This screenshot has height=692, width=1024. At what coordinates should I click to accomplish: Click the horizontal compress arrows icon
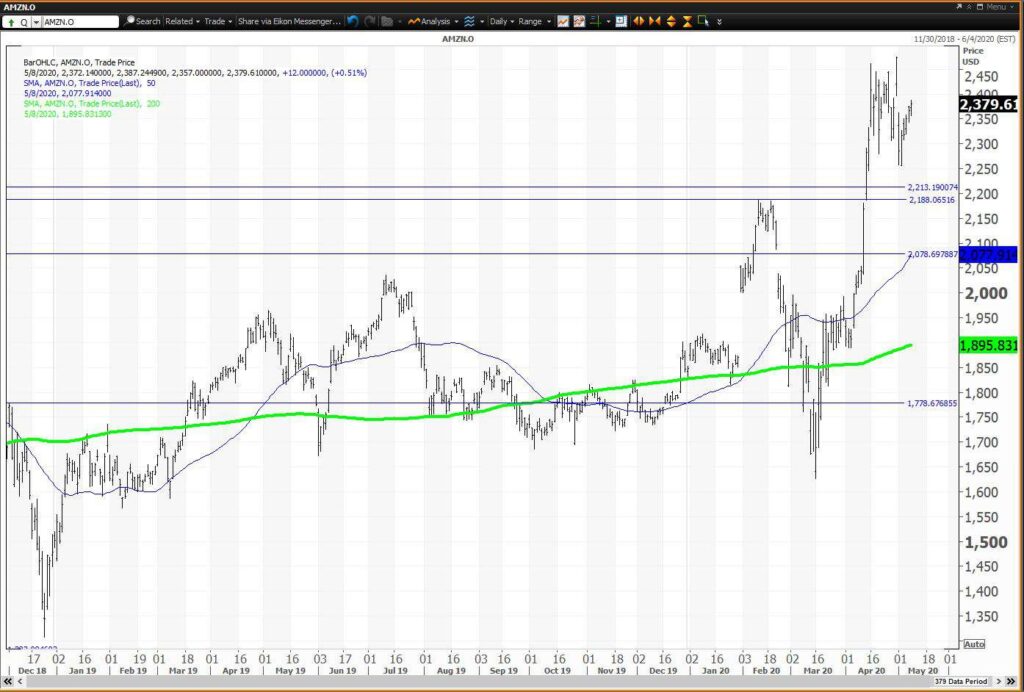pos(654,21)
